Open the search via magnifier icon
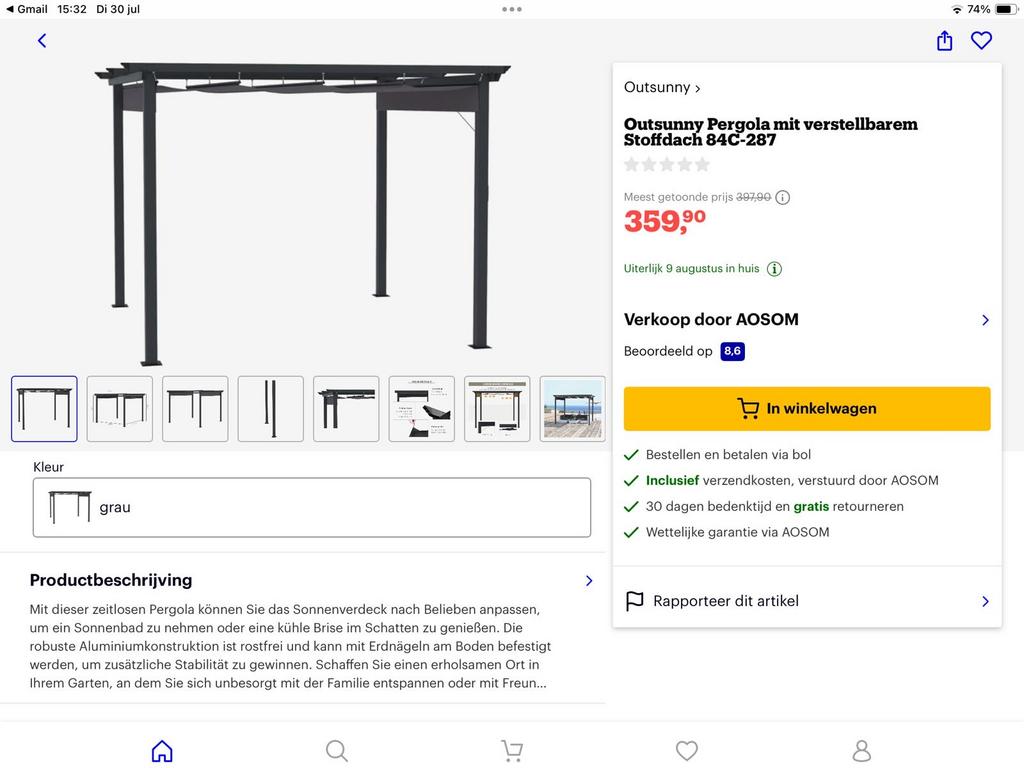 [x=336, y=750]
